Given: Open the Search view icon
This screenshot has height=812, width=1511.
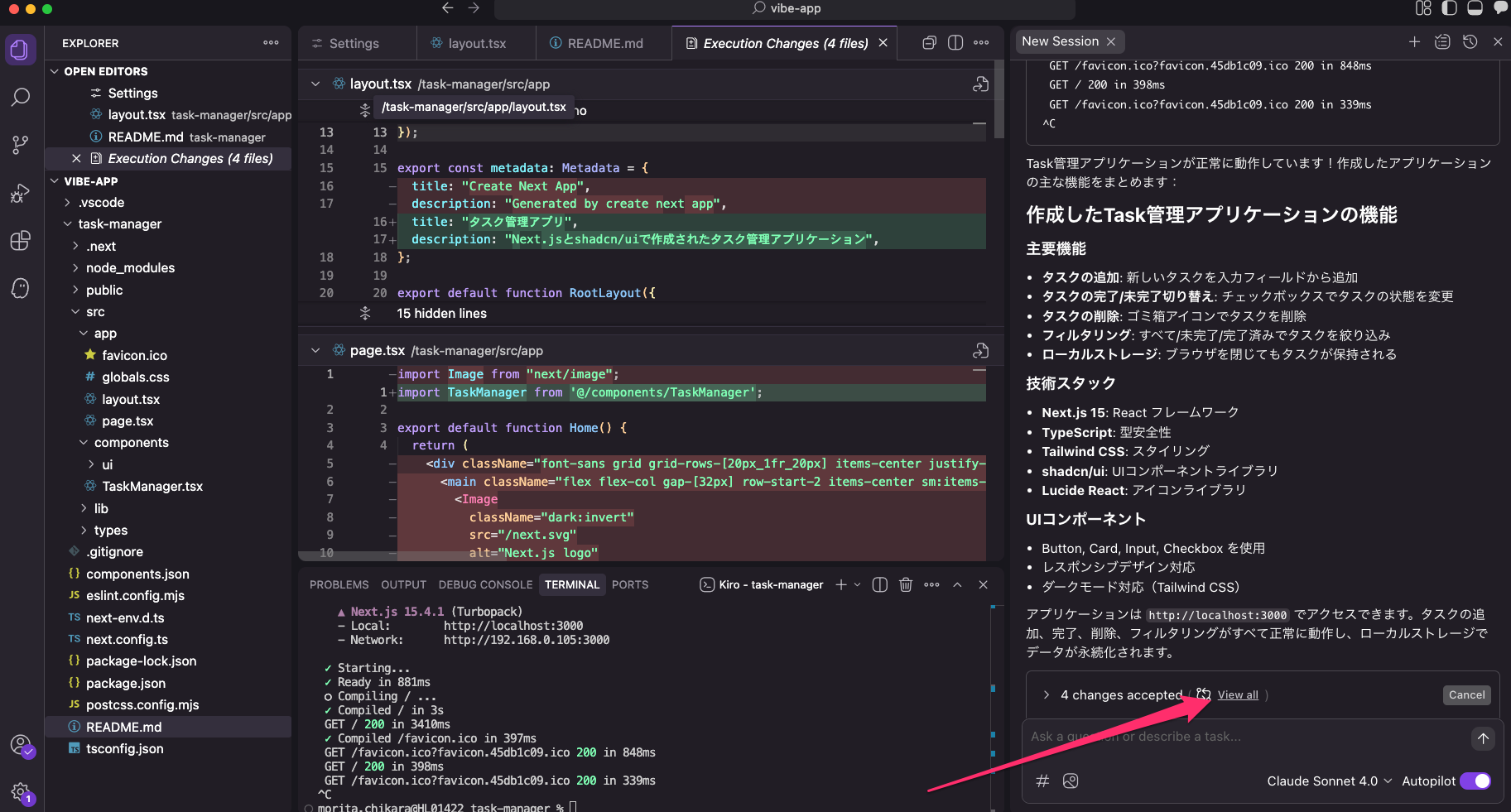Looking at the screenshot, I should (x=20, y=98).
